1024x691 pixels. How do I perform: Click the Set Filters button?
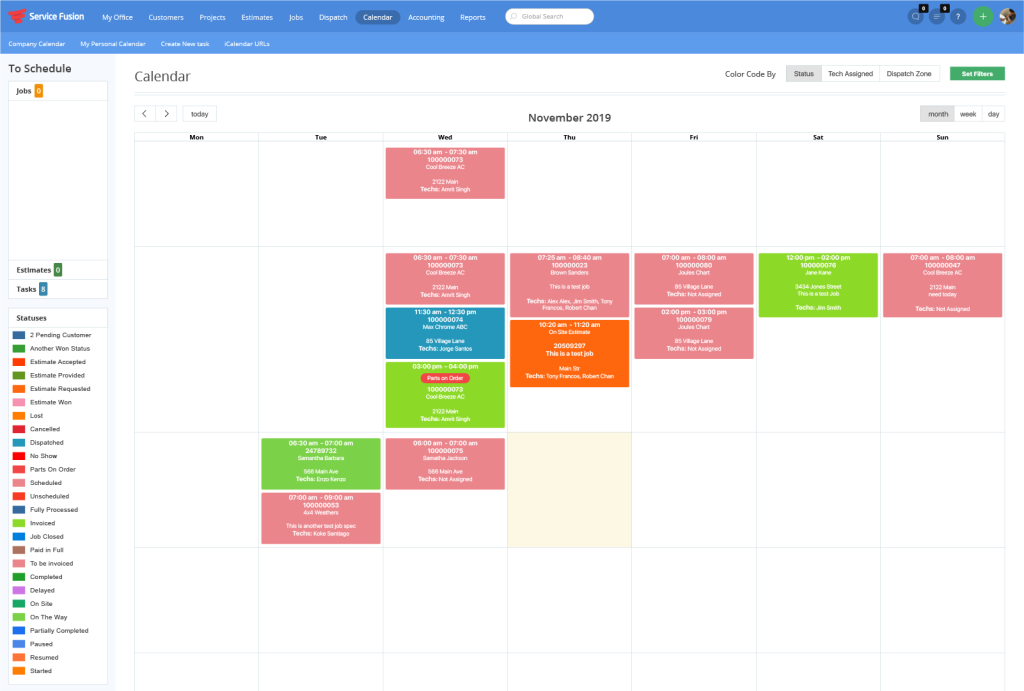coord(976,74)
